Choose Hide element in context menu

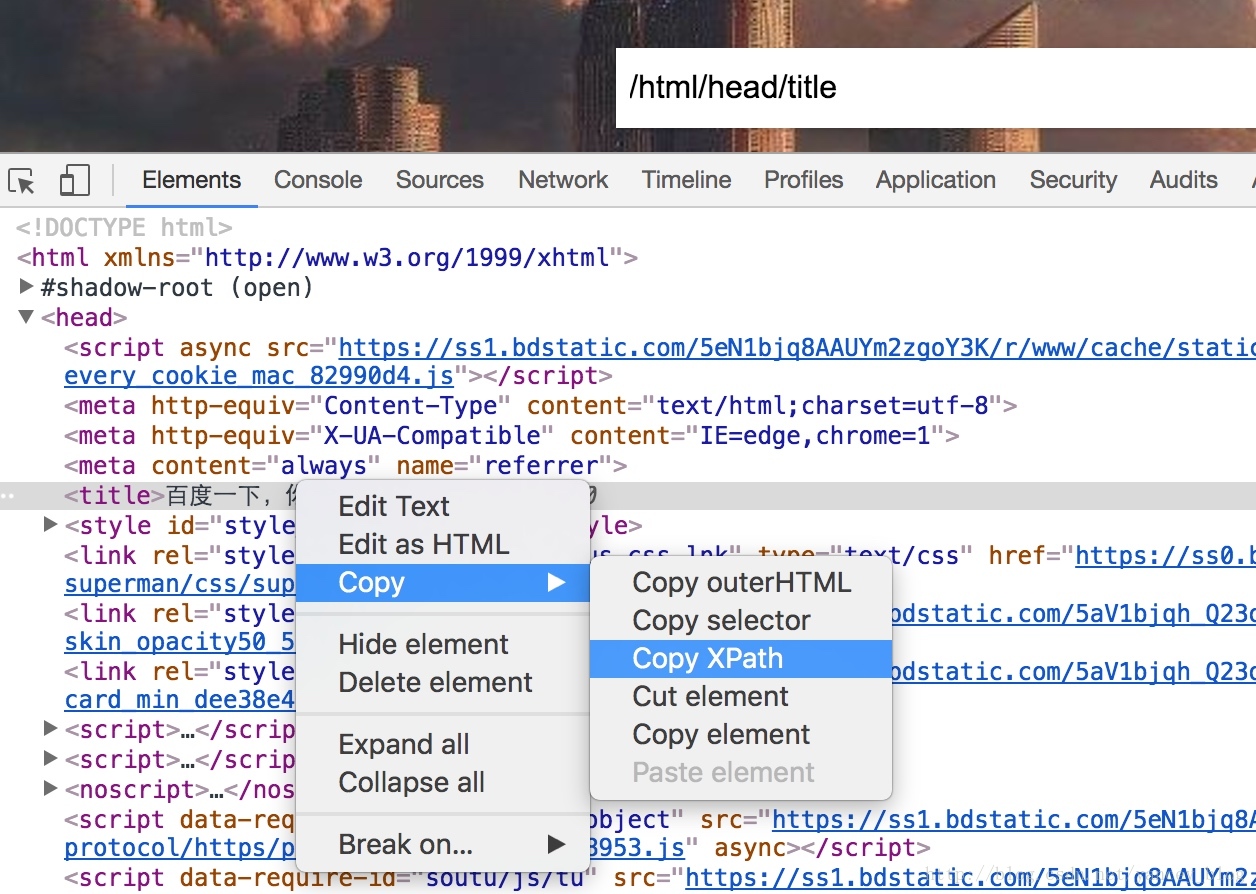443,644
